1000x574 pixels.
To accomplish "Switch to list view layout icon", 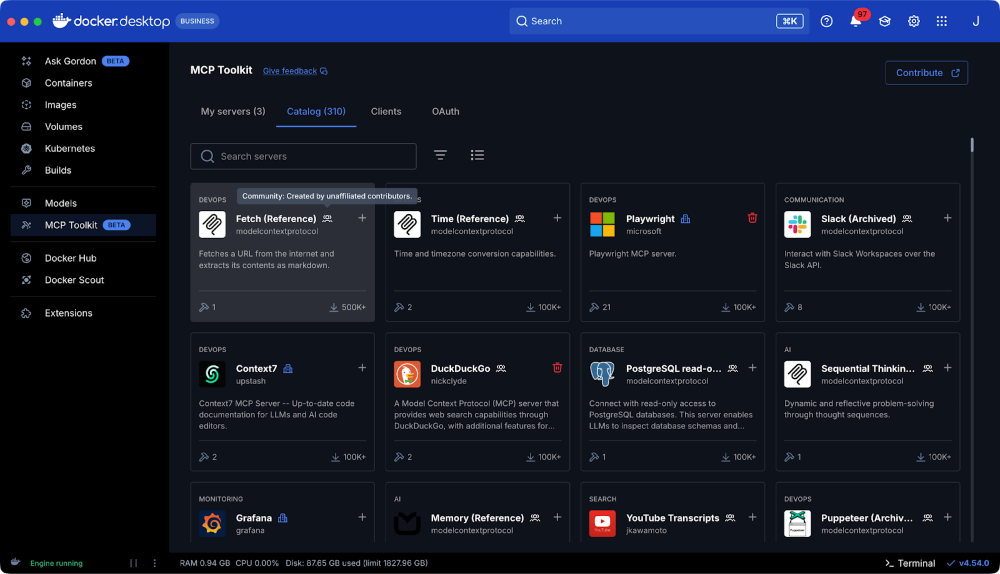I will [477, 155].
